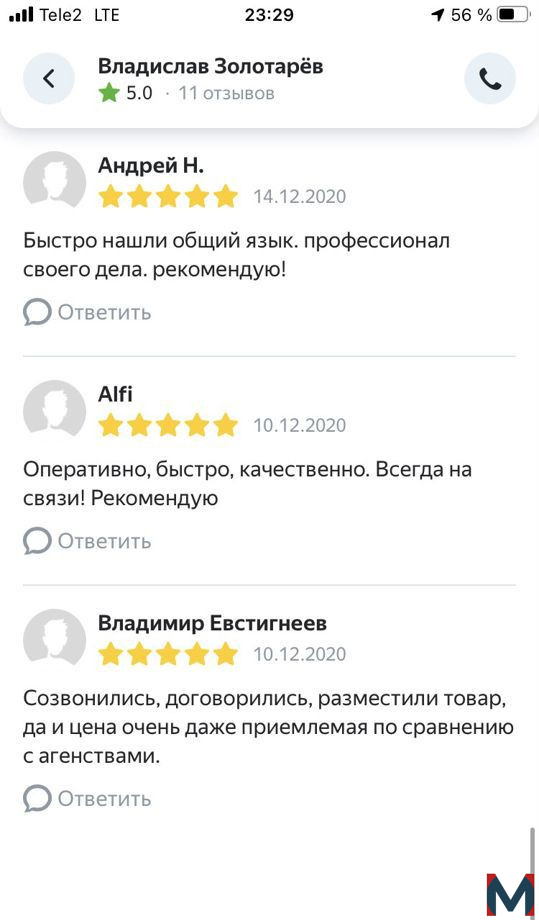Tap the Владислав Золотарёв title
The image size is (539, 920).
click(211, 67)
